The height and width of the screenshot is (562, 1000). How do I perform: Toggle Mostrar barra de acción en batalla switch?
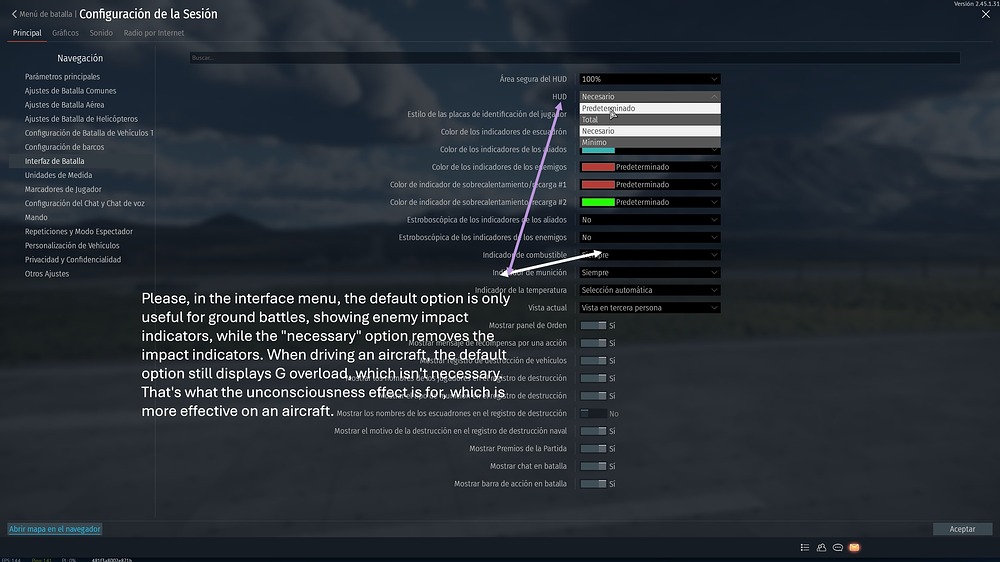[593, 484]
